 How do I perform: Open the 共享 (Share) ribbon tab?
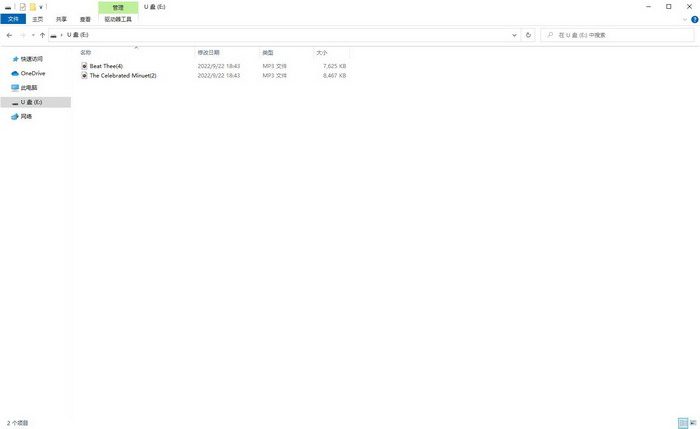coord(62,19)
